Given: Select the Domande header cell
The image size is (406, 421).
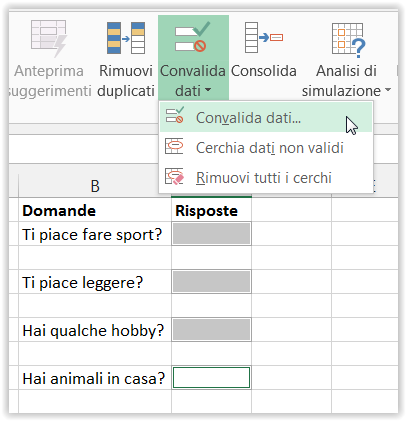Looking at the screenshot, I should point(95,210).
